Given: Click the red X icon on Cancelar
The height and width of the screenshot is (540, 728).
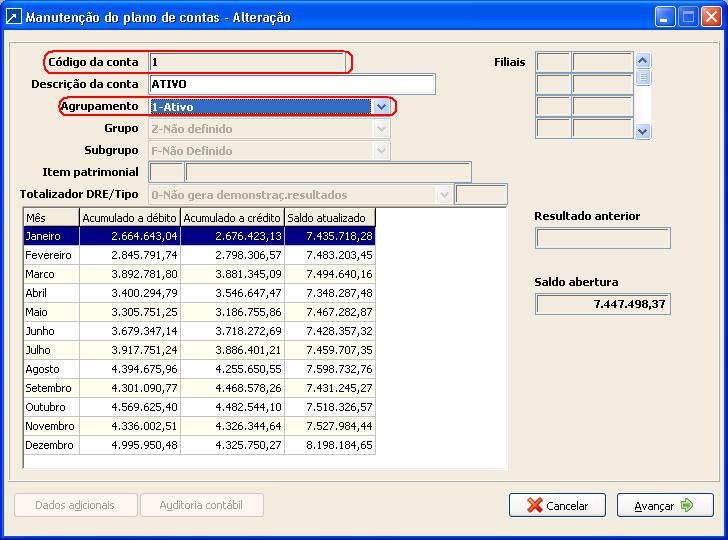Looking at the screenshot, I should pos(534,505).
